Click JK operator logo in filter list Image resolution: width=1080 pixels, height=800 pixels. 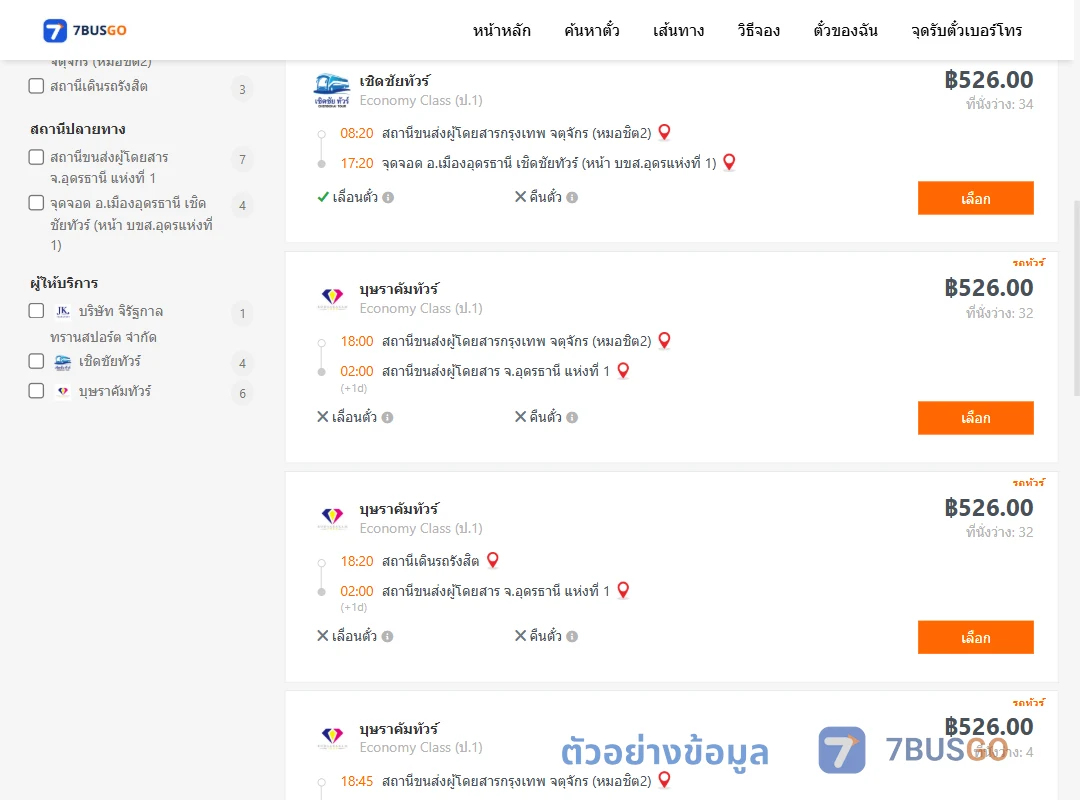[x=63, y=311]
